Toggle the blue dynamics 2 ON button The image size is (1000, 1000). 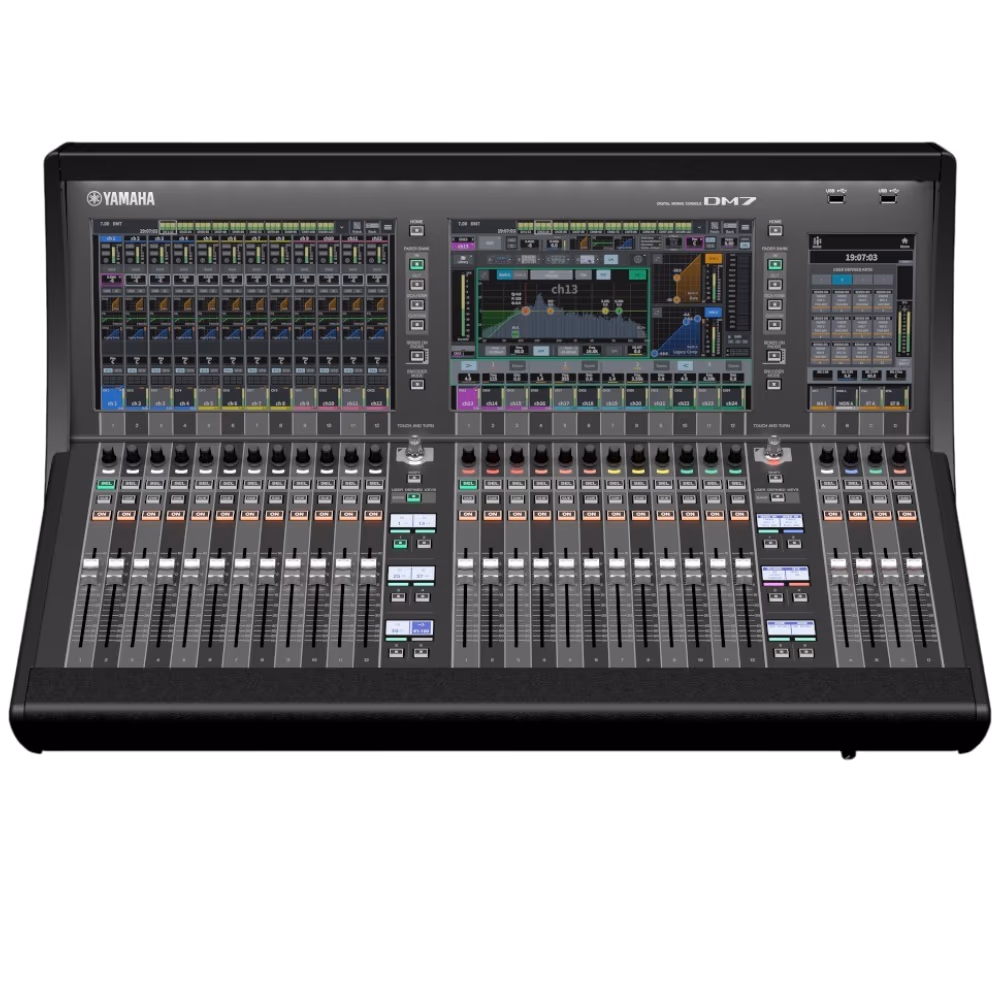[x=712, y=312]
